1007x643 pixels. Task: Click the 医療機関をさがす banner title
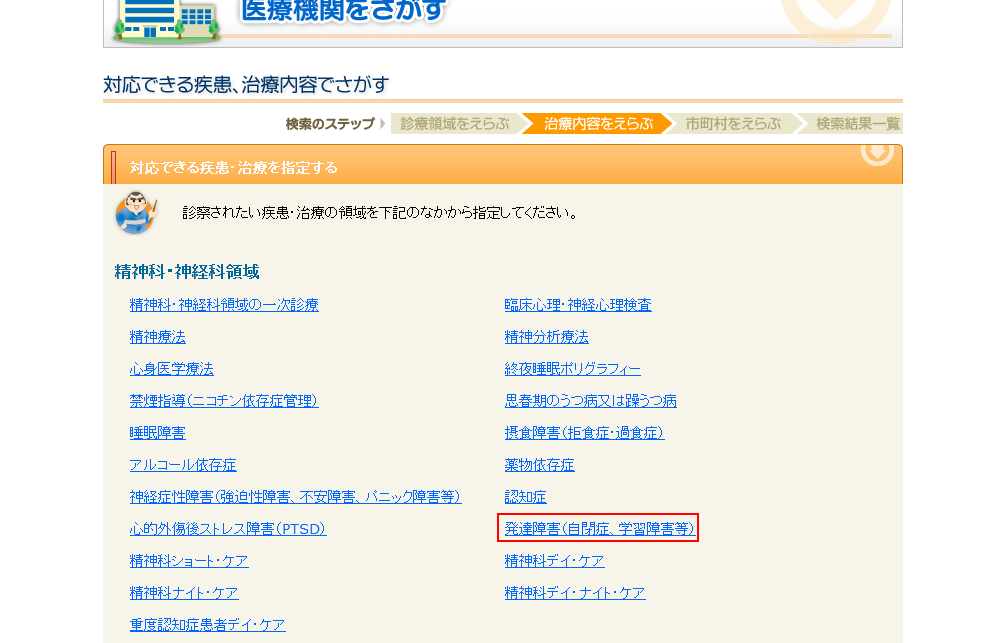[x=343, y=11]
